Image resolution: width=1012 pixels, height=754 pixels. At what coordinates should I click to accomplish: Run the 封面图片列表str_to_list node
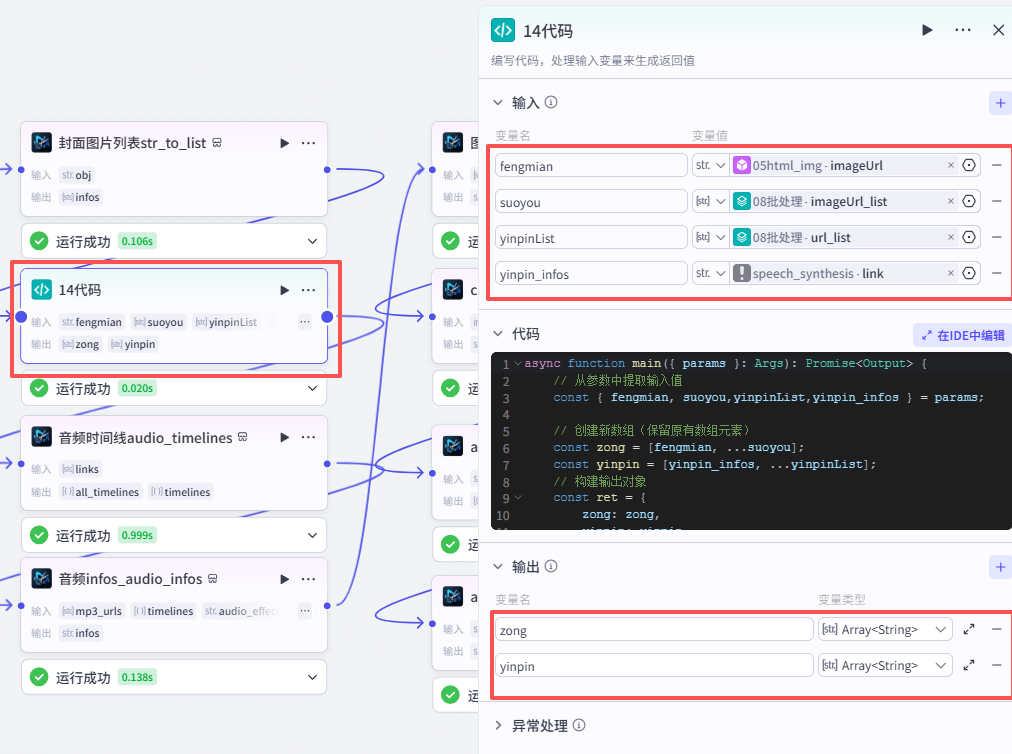284,143
